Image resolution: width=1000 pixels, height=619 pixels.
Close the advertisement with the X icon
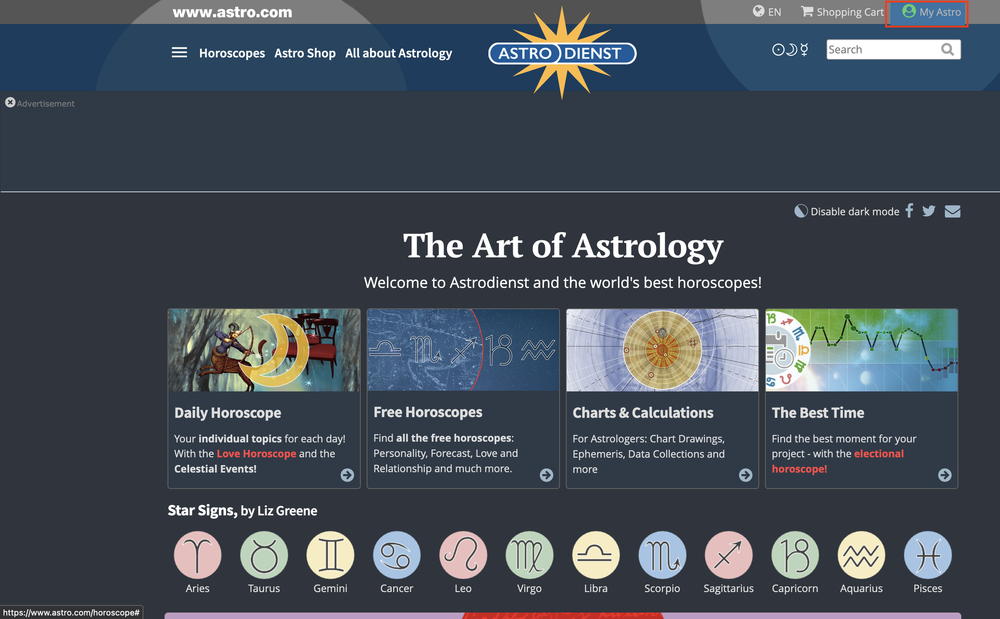pos(10,102)
